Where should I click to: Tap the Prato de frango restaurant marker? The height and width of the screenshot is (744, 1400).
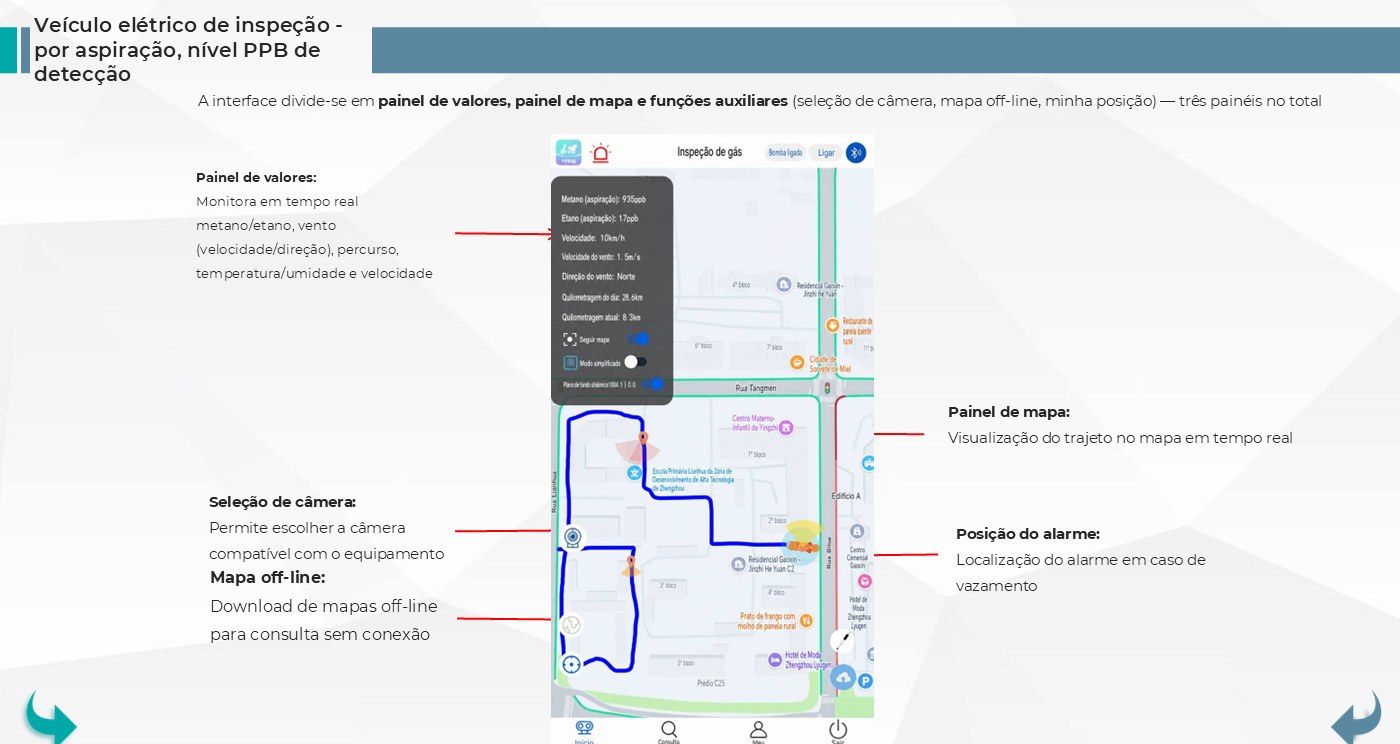coord(806,620)
